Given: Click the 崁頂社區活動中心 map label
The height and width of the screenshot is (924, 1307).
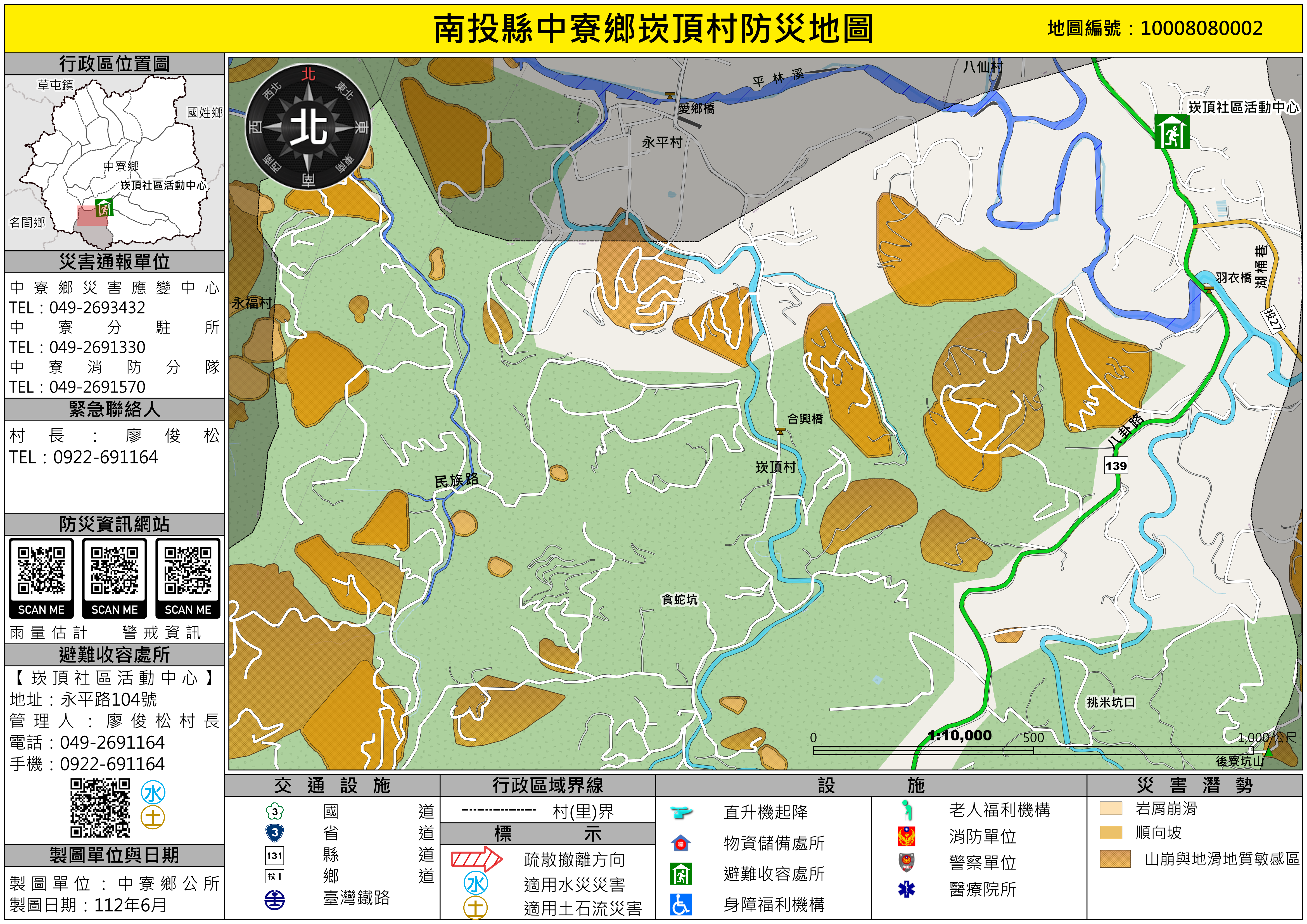Looking at the screenshot, I should 1243,107.
